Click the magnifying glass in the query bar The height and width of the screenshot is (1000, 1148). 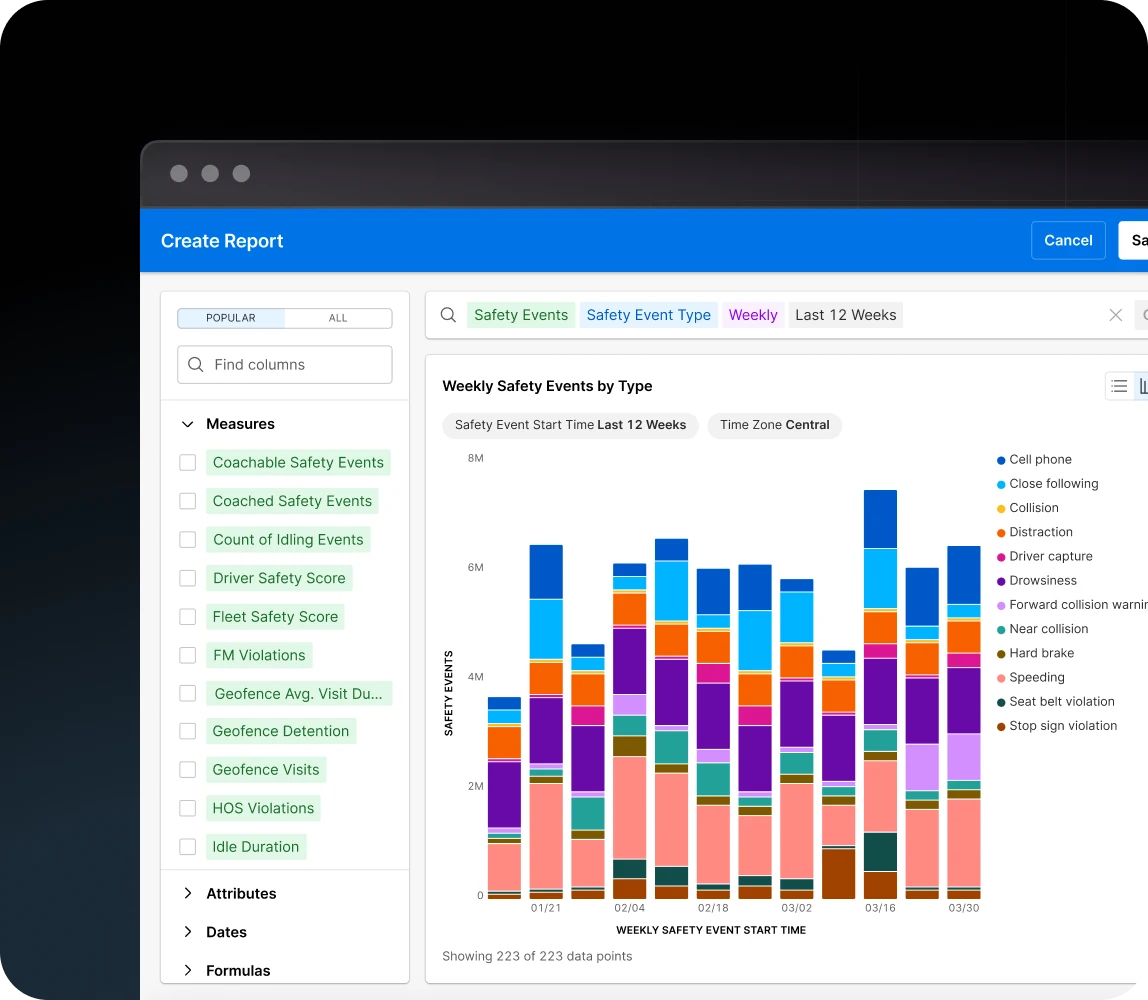coord(448,315)
